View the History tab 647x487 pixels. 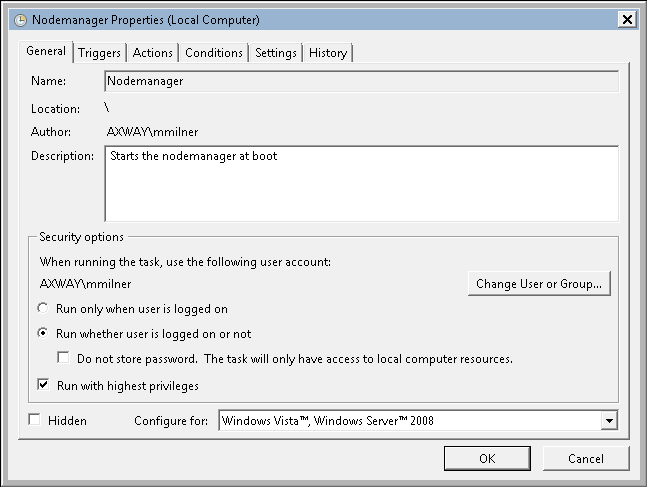328,53
